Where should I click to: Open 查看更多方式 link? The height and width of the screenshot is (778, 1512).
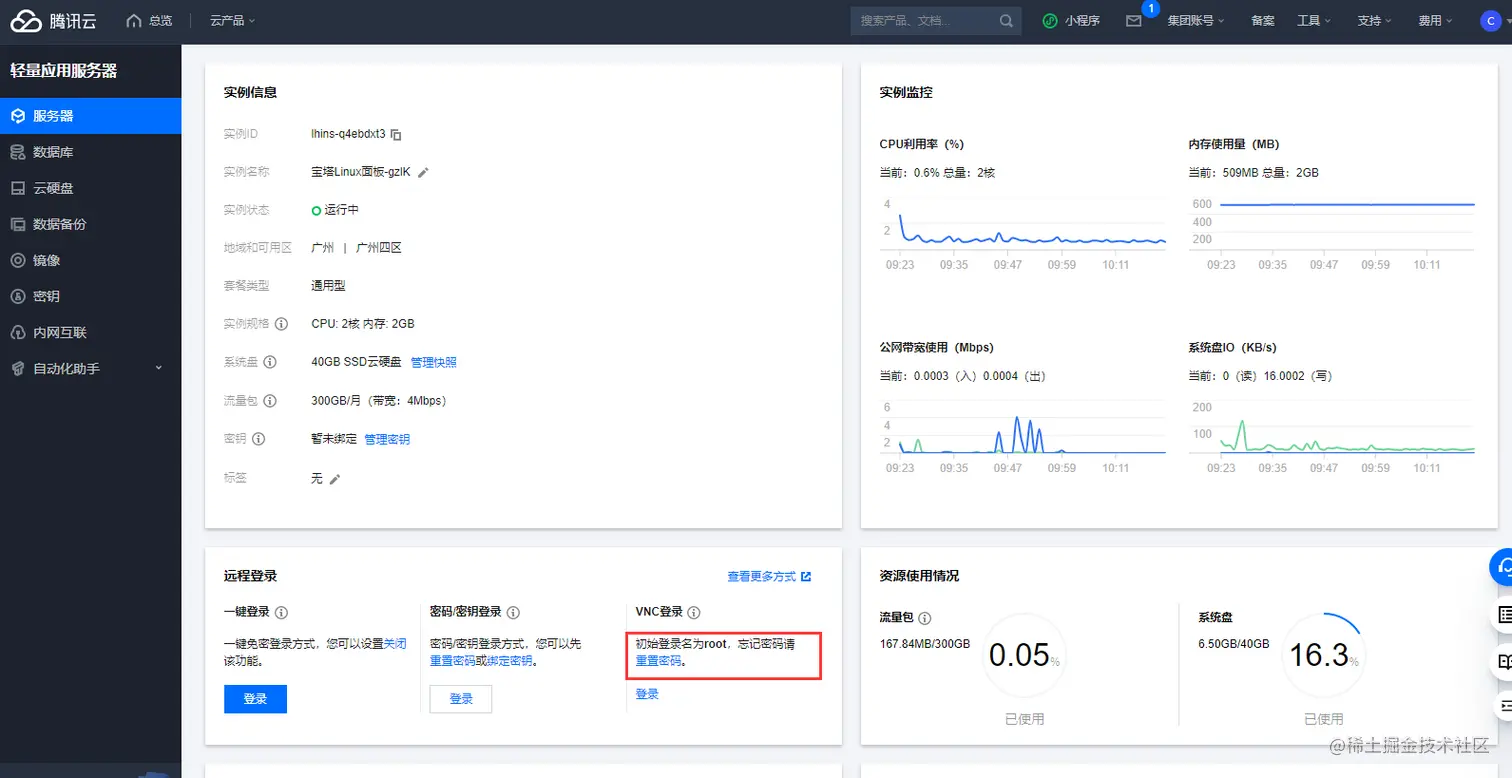click(x=769, y=577)
